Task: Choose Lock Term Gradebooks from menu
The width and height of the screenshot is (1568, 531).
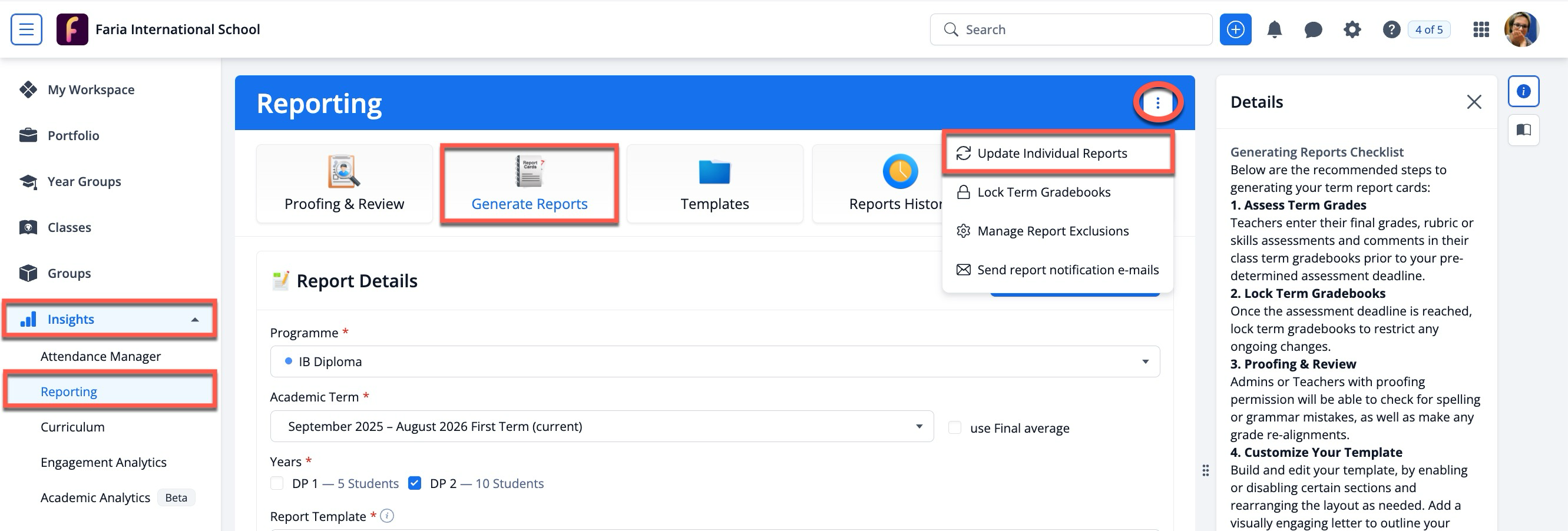Action: (1043, 192)
